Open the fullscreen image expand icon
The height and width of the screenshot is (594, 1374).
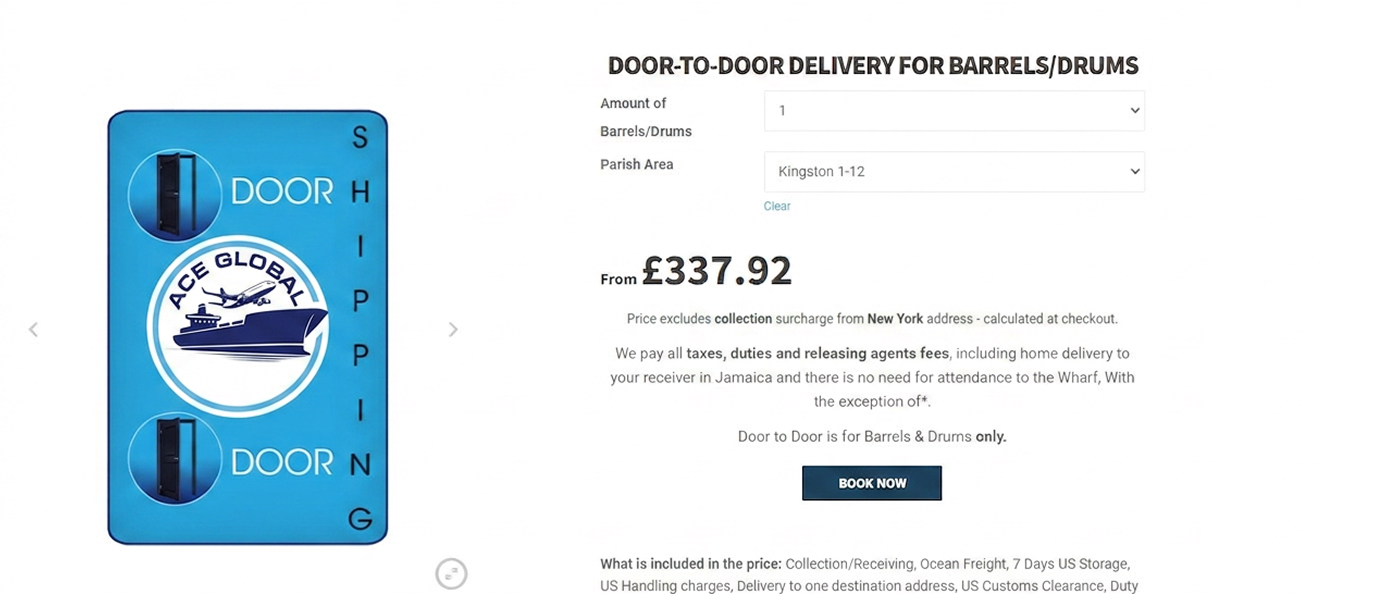point(451,573)
